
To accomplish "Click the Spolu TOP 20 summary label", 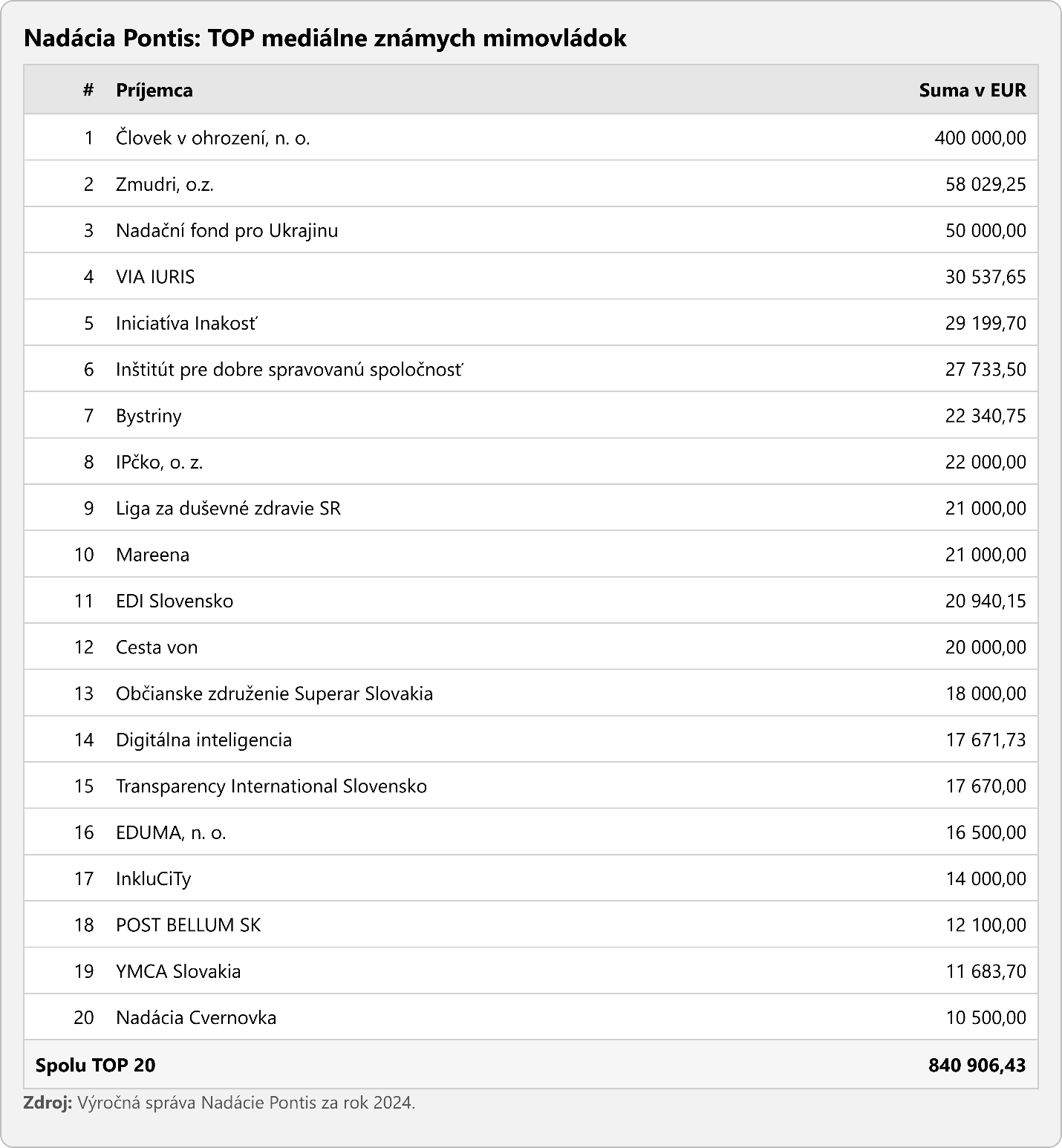I will tap(95, 1065).
